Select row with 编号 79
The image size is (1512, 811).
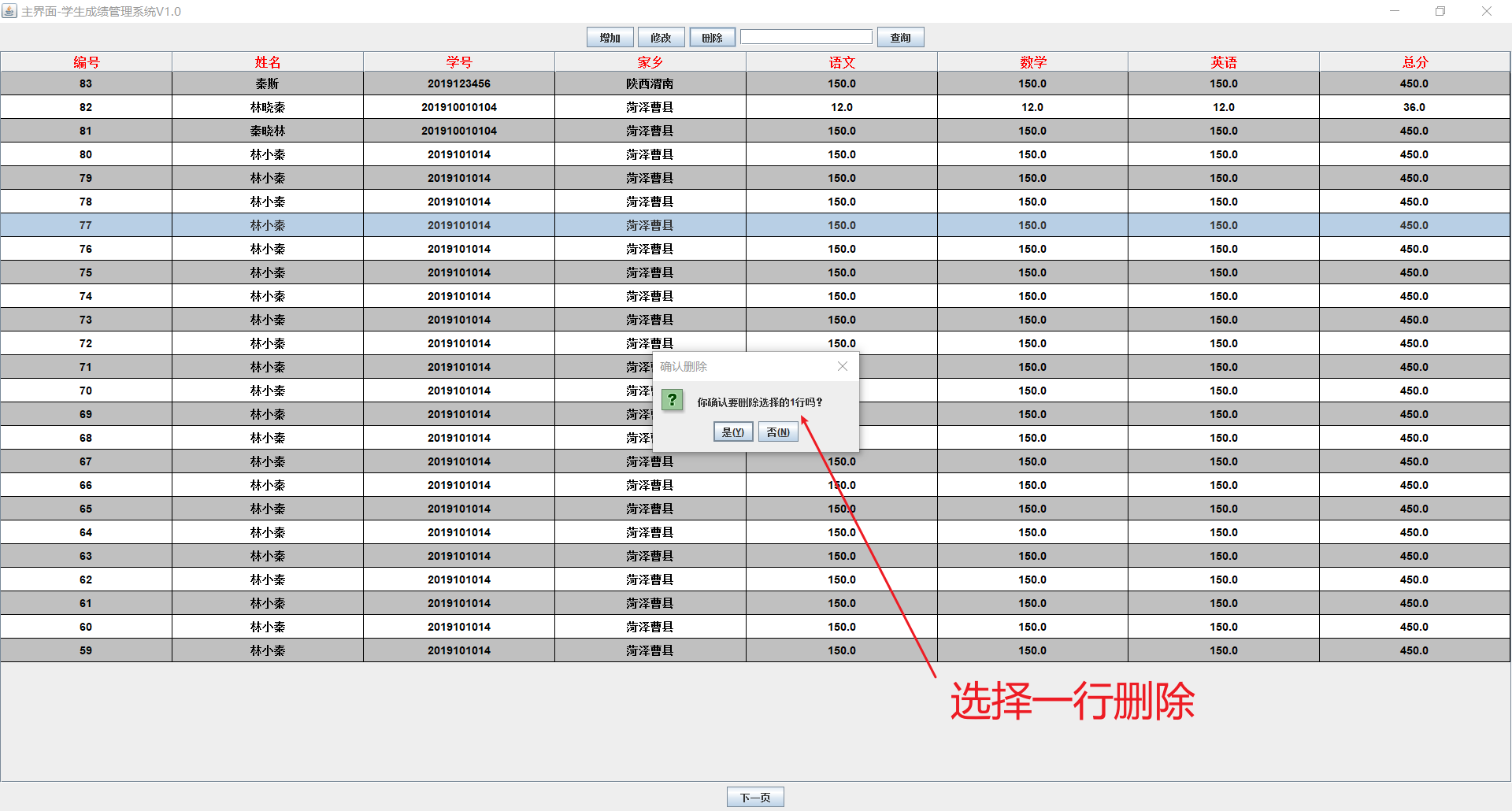pyautogui.click(x=755, y=178)
